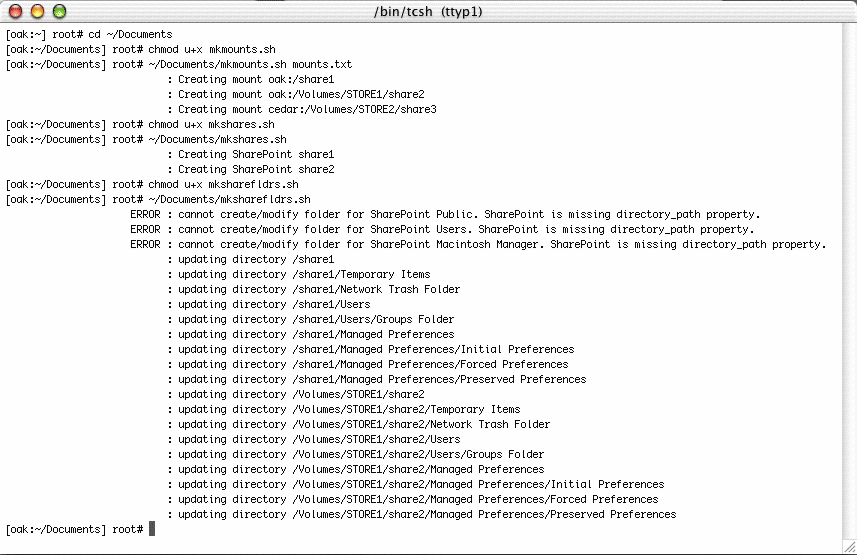Click the green zoom window button
This screenshot has height=555, width=857.
pos(59,11)
